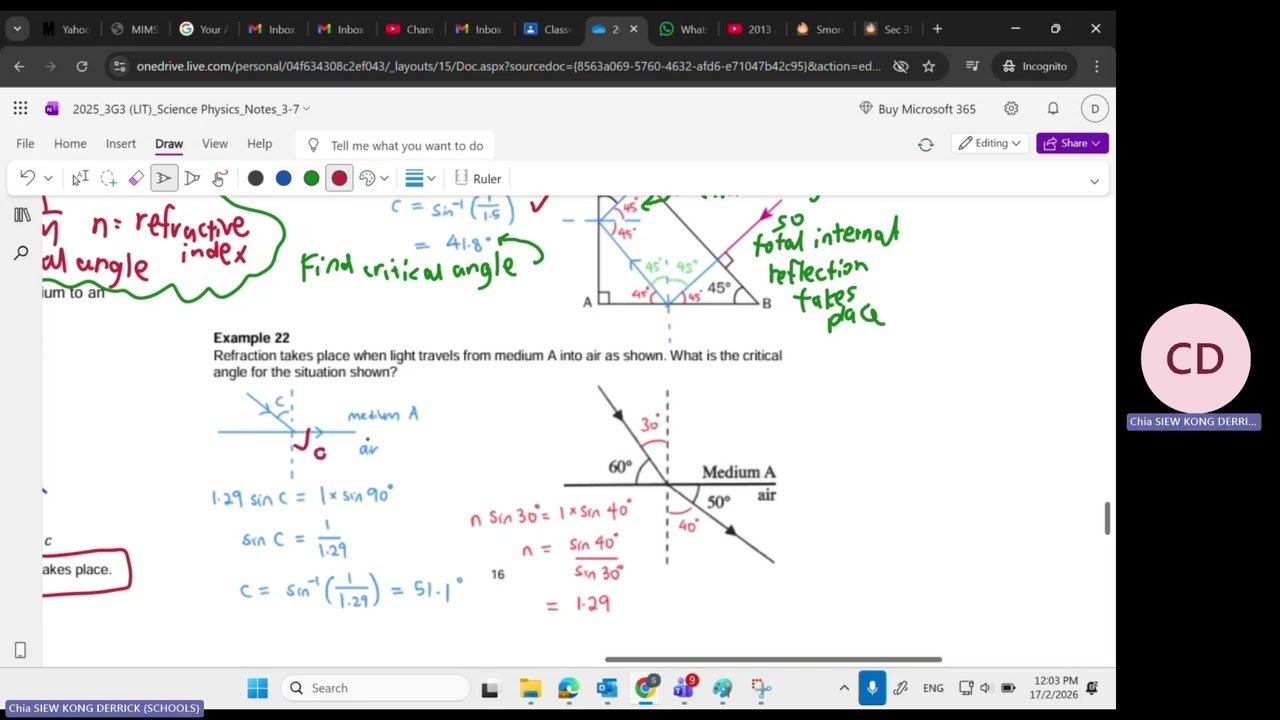The width and height of the screenshot is (1280, 720).
Task: Toggle the taskbar microphone button
Action: point(872,688)
